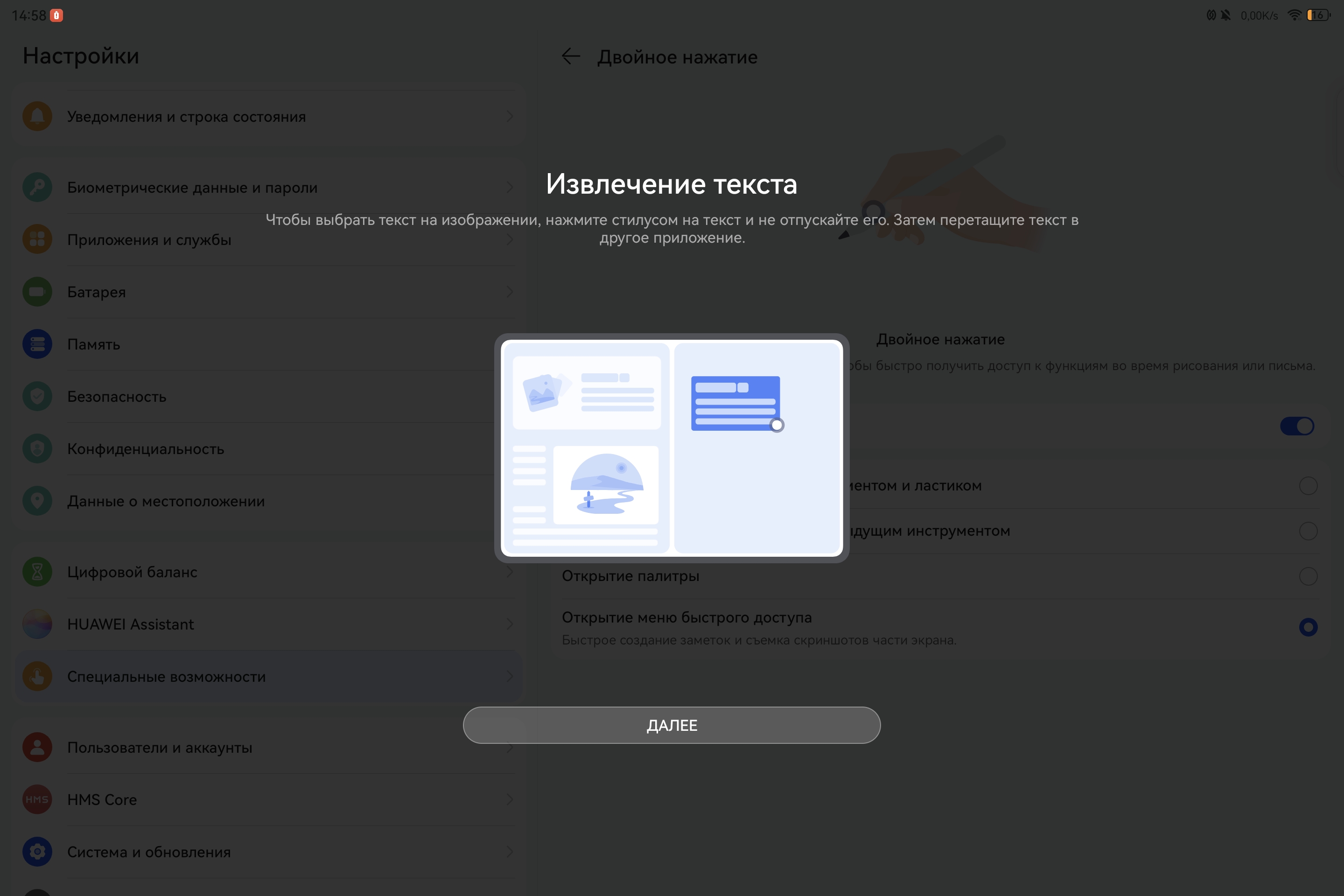Click the text extraction tutorial illustration
The image size is (1344, 896).
pyautogui.click(x=672, y=448)
